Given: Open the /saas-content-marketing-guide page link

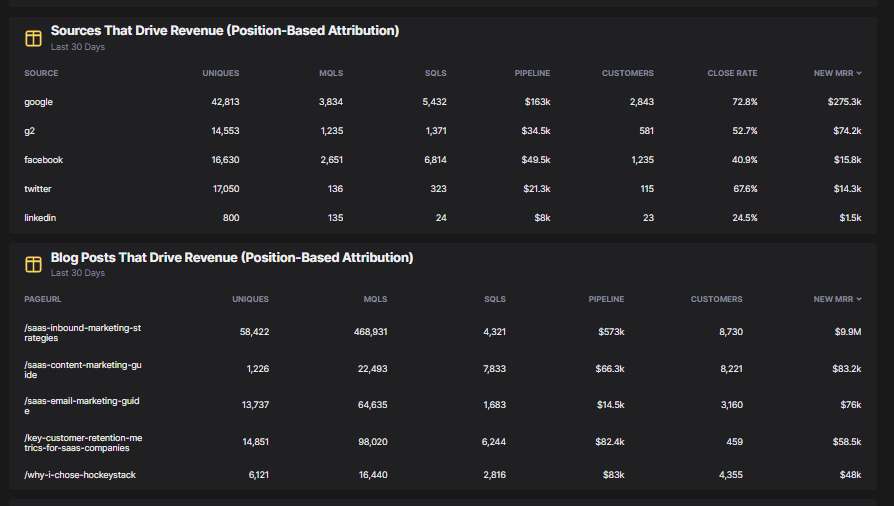Looking at the screenshot, I should coord(82,370).
